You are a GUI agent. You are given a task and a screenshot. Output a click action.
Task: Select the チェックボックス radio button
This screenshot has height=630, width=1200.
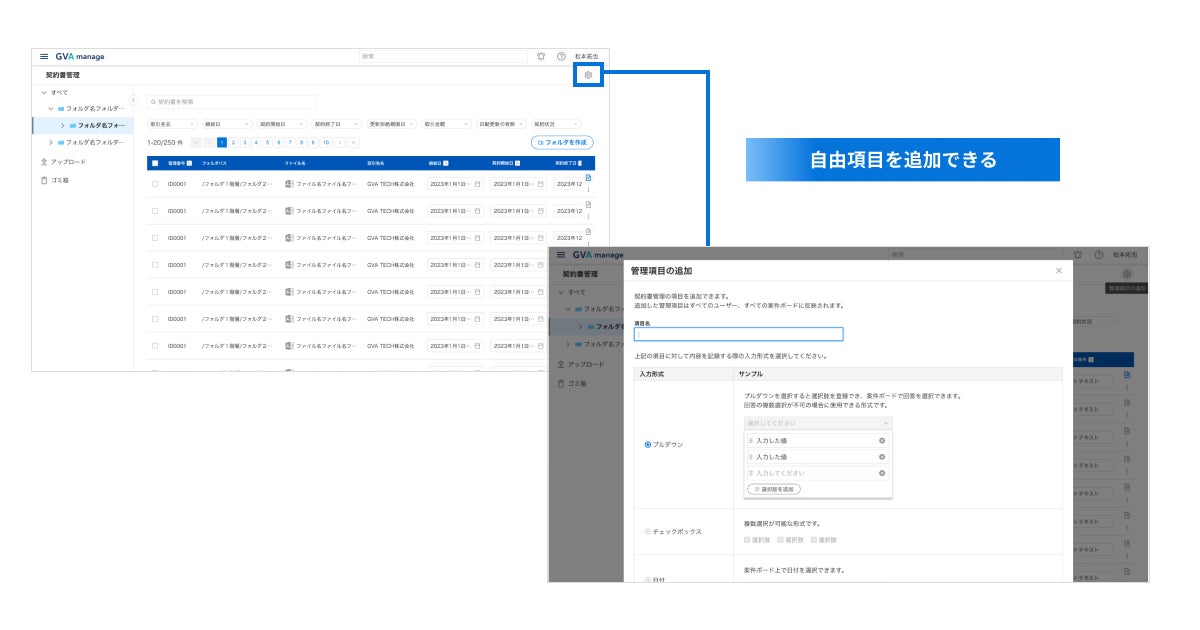[x=648, y=531]
